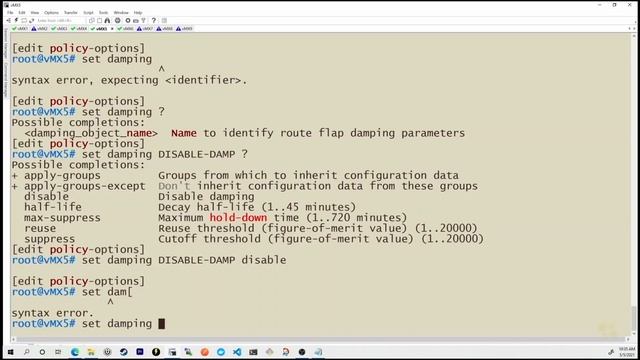This screenshot has width=640, height=360.
Task: Click the Copy toolbar icon
Action: (92, 20)
